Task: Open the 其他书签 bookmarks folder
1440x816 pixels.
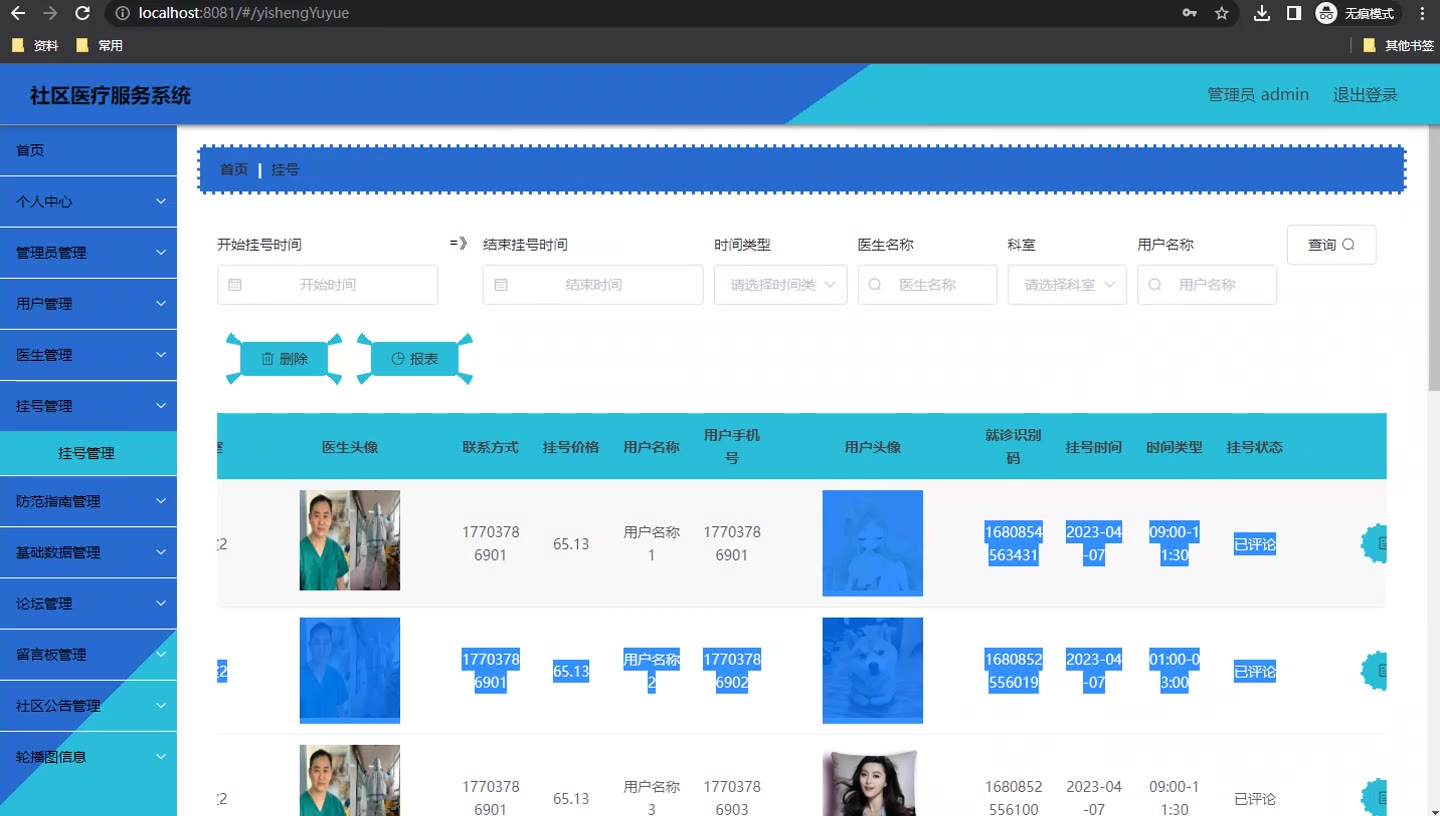Action: (1398, 45)
